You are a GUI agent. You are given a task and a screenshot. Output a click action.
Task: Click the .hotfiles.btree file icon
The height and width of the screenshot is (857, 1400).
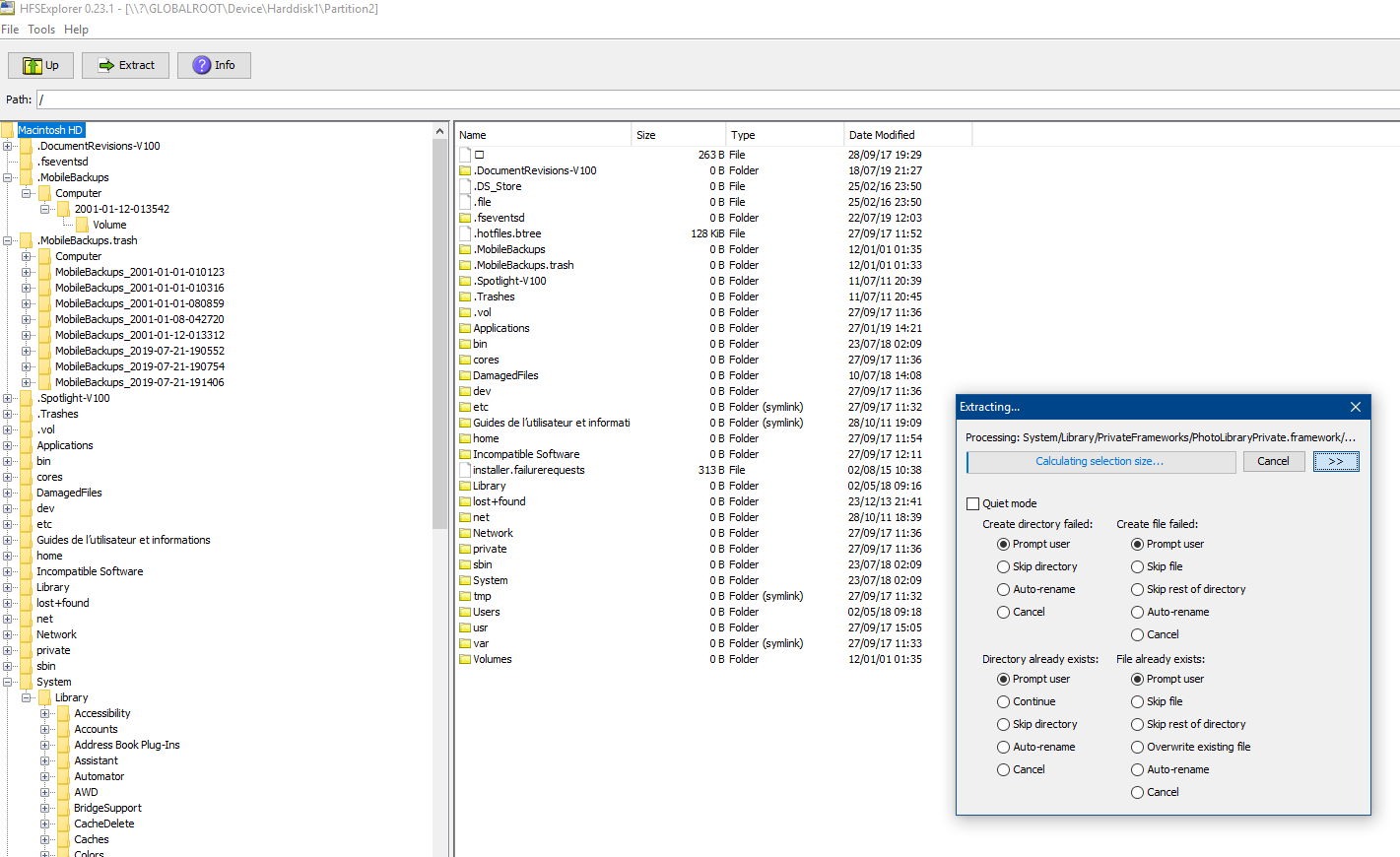click(x=465, y=233)
